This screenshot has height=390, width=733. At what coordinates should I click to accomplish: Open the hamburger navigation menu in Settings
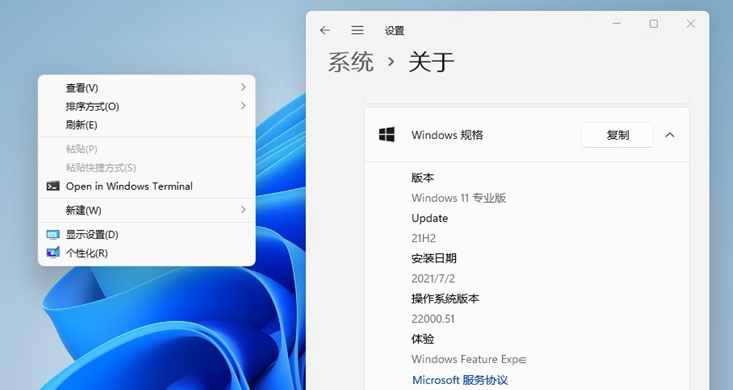pyautogui.click(x=357, y=30)
